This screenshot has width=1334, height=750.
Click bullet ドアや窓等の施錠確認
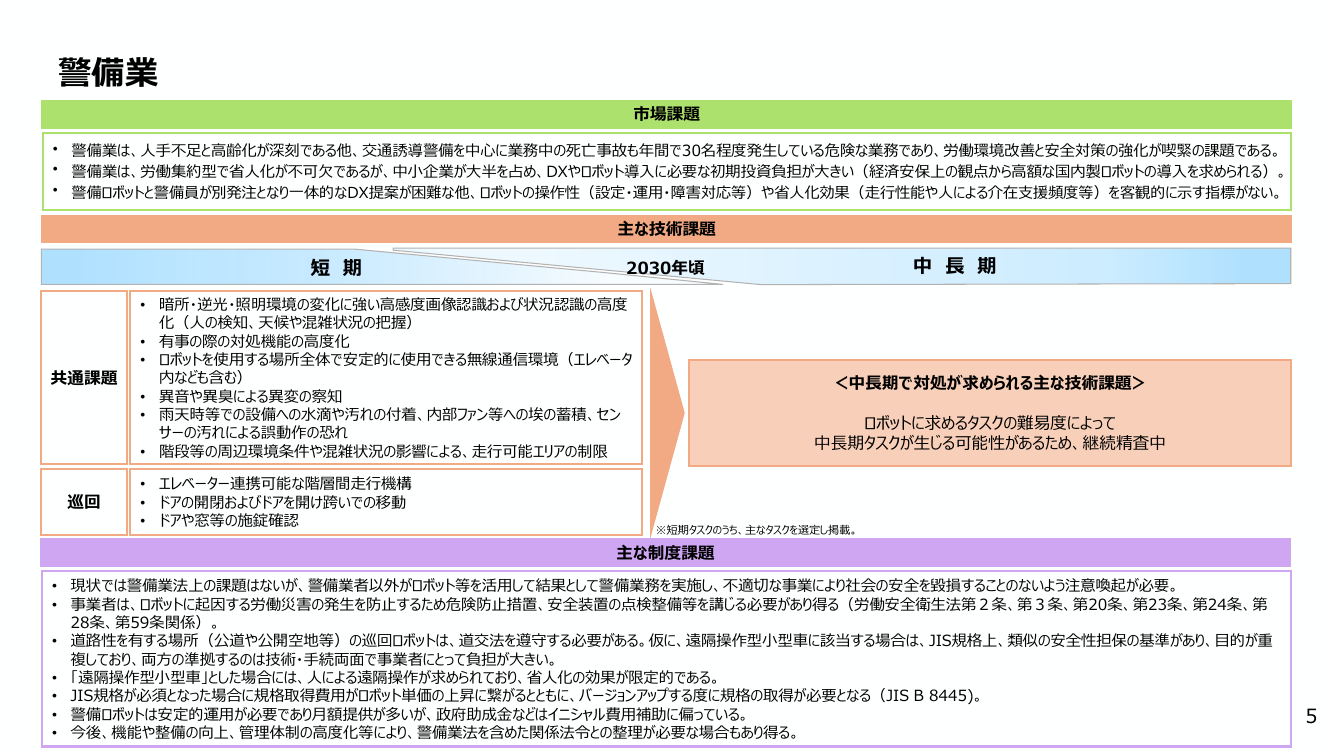click(228, 520)
